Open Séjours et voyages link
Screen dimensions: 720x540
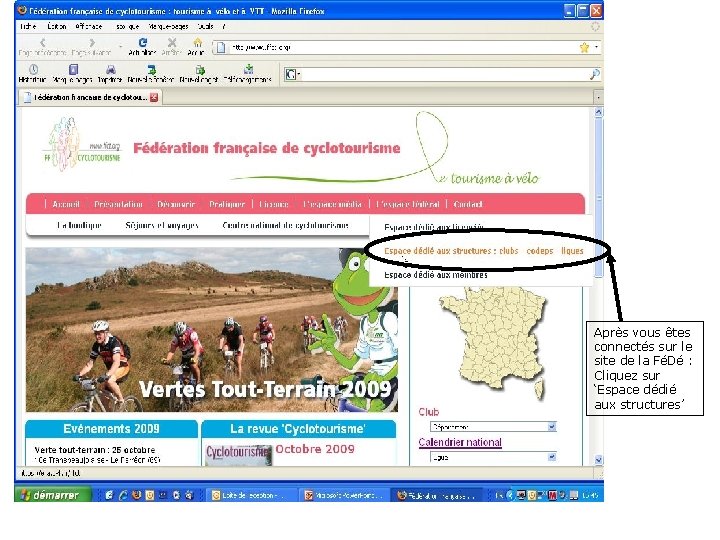[162, 225]
